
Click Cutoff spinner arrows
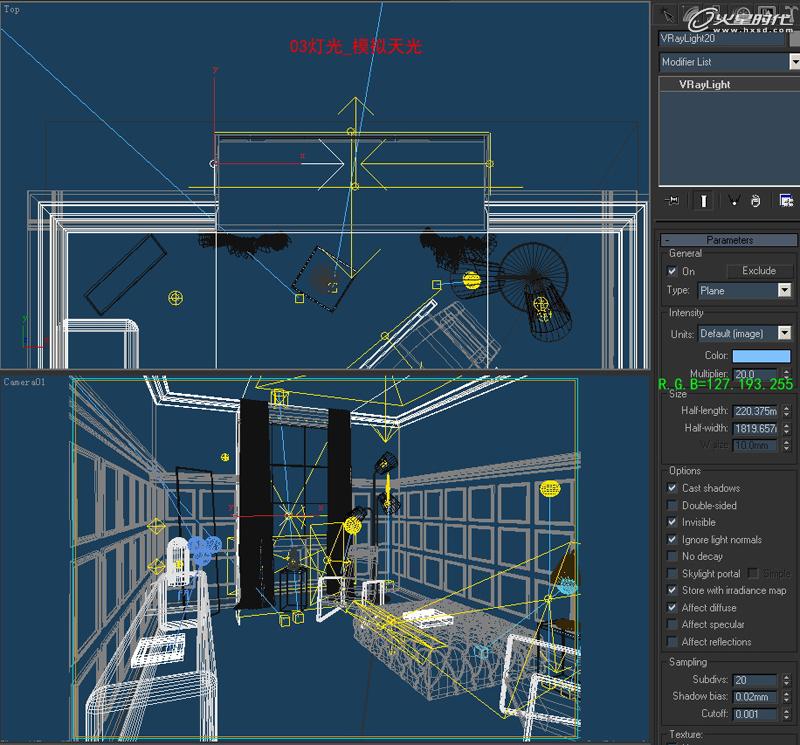pos(786,714)
